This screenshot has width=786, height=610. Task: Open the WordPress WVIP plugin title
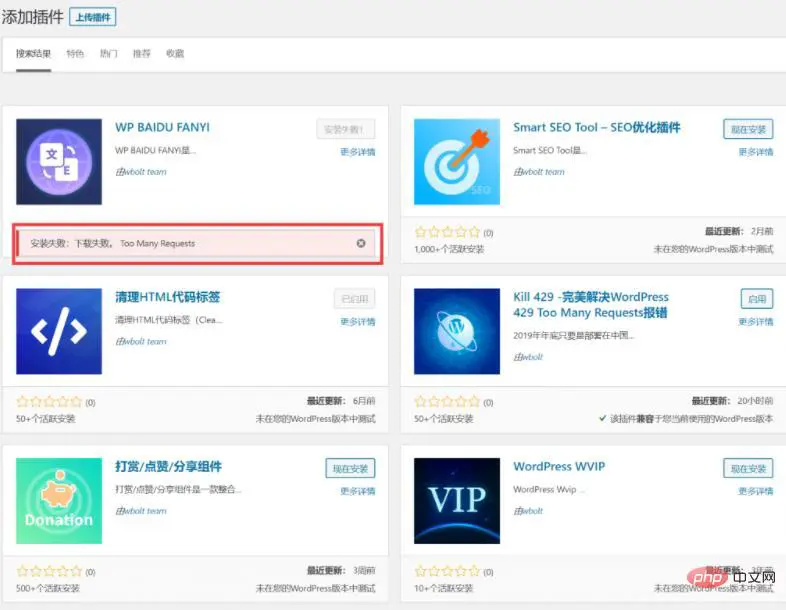click(x=559, y=467)
